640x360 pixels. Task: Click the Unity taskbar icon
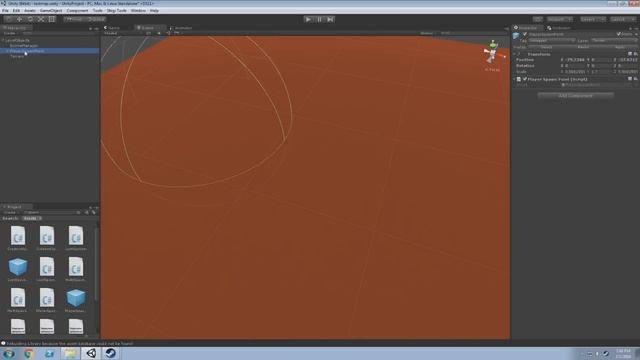pyautogui.click(x=91, y=353)
